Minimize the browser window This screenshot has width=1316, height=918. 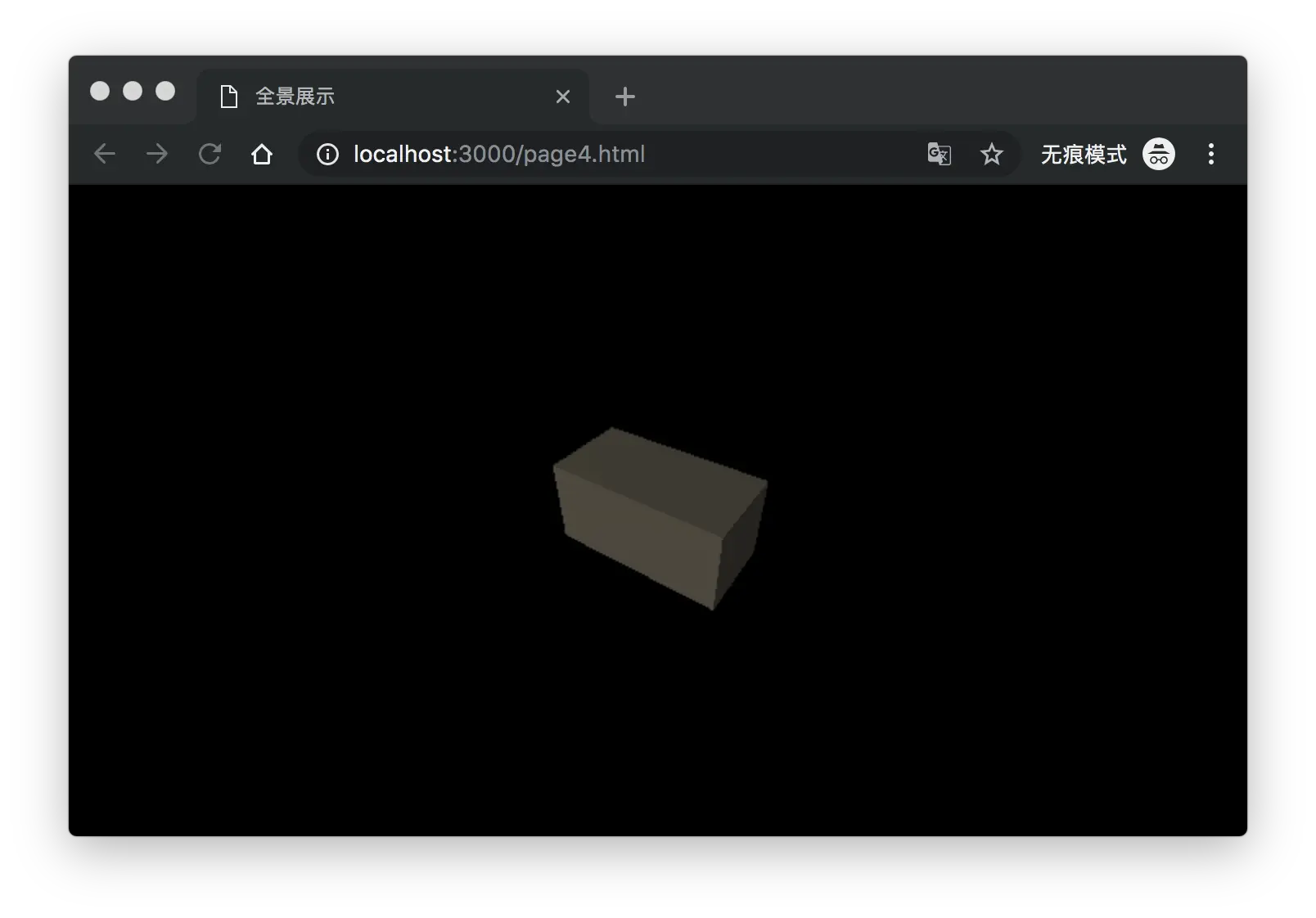(x=133, y=91)
